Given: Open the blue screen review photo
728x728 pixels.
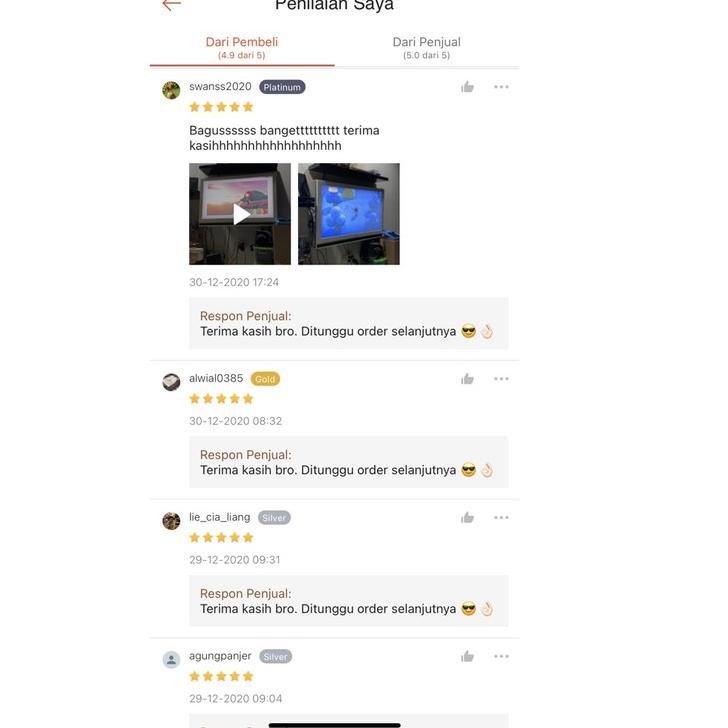Looking at the screenshot, I should point(349,214).
